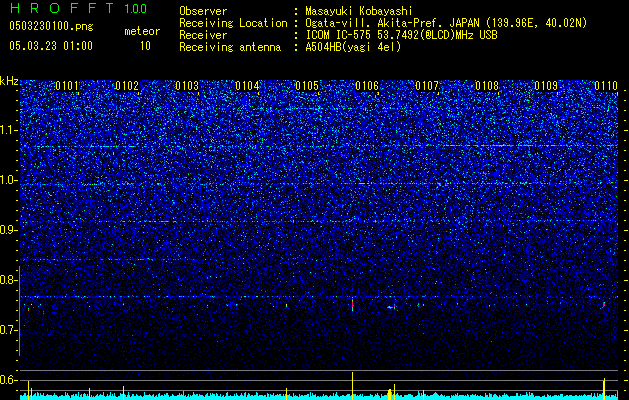629x400 pixels.
Task: Click the 0.7 kHz axis label
Action: click(9, 330)
